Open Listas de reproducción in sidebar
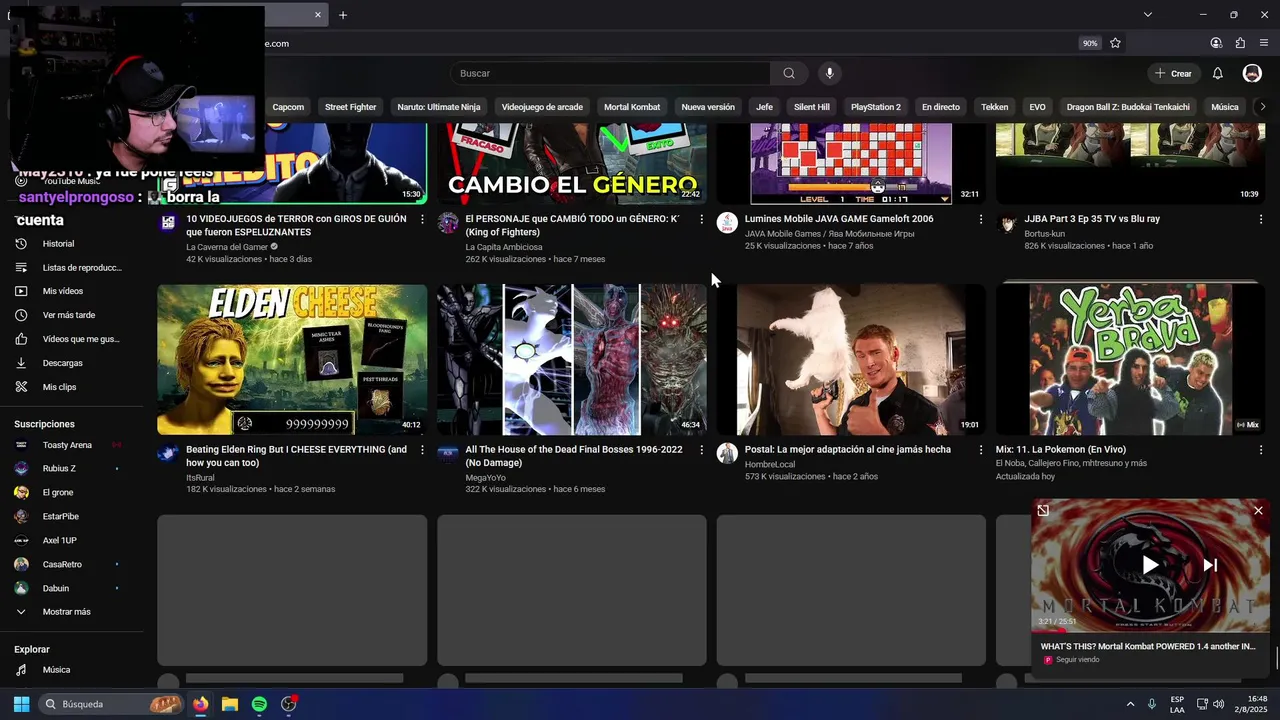This screenshot has width=1280, height=720. click(x=72, y=268)
